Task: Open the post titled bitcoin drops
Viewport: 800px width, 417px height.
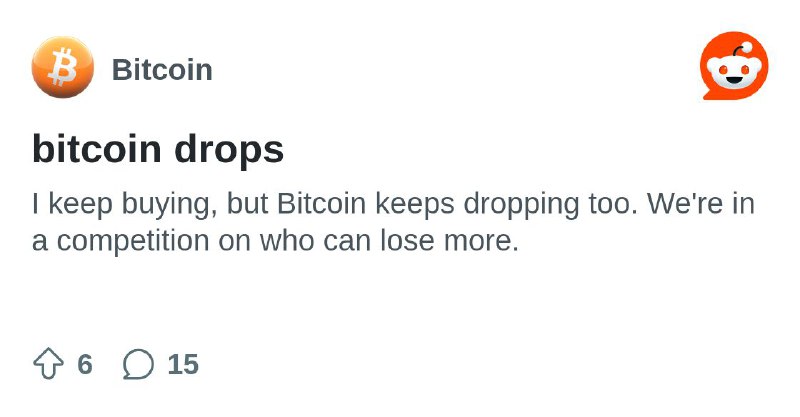Action: click(158, 149)
